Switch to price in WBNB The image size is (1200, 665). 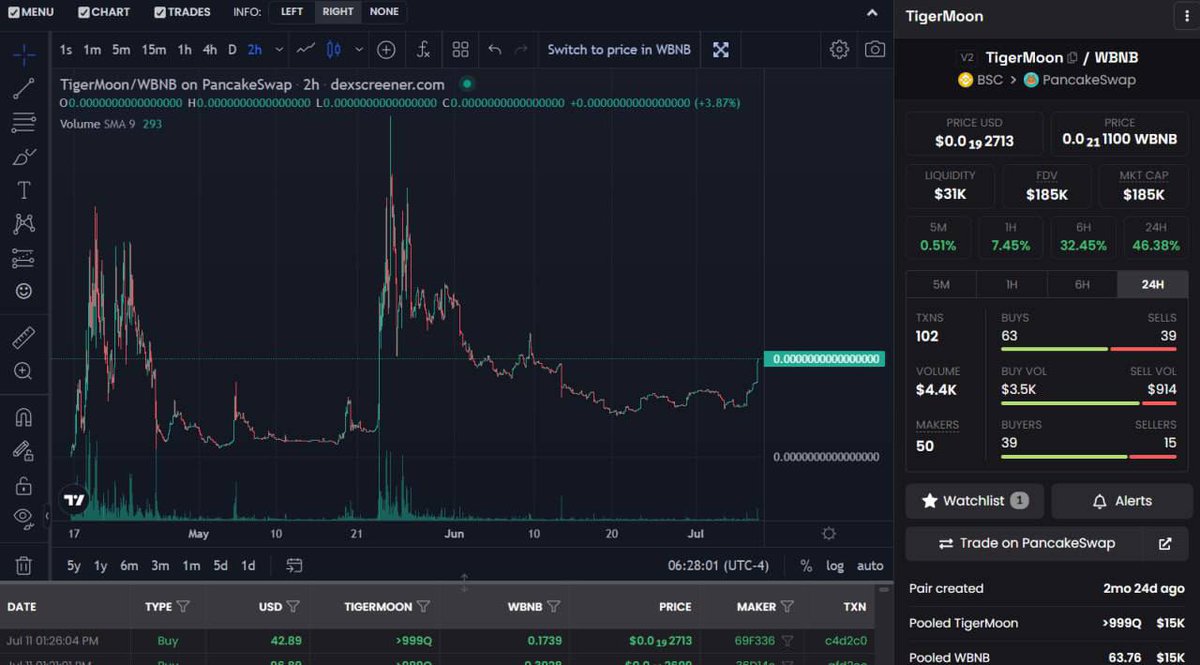619,50
